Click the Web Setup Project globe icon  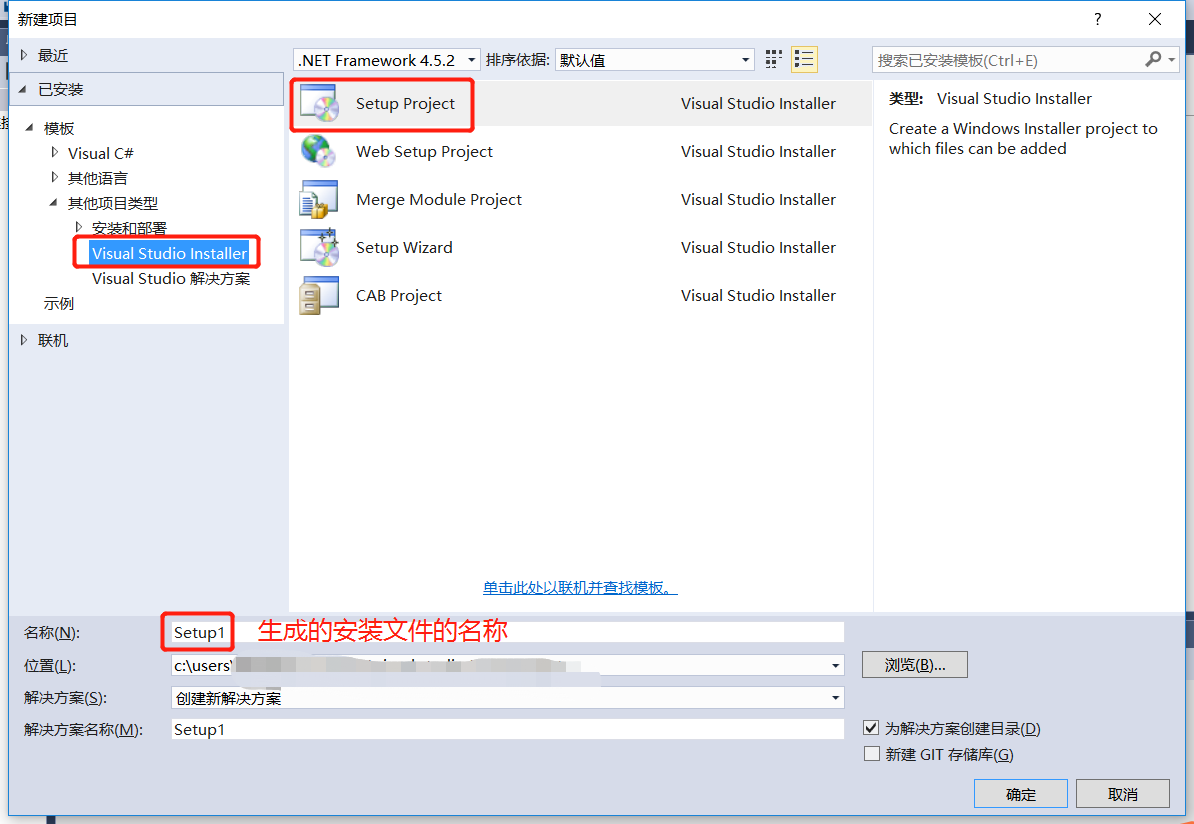(x=320, y=152)
